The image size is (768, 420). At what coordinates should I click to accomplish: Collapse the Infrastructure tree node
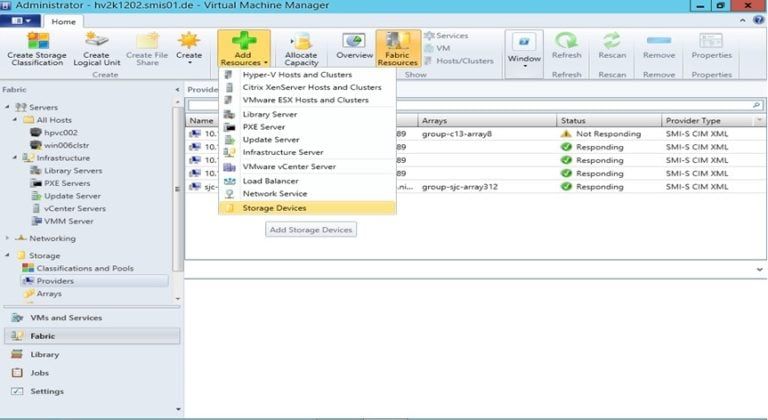coord(15,158)
